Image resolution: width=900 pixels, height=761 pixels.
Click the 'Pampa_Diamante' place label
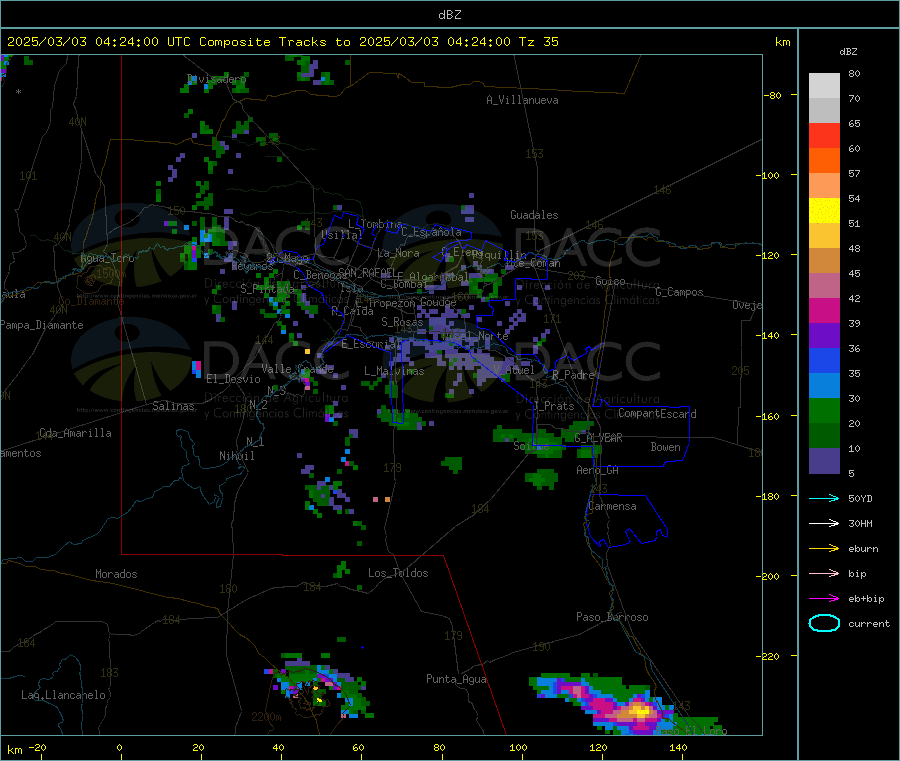[42, 325]
